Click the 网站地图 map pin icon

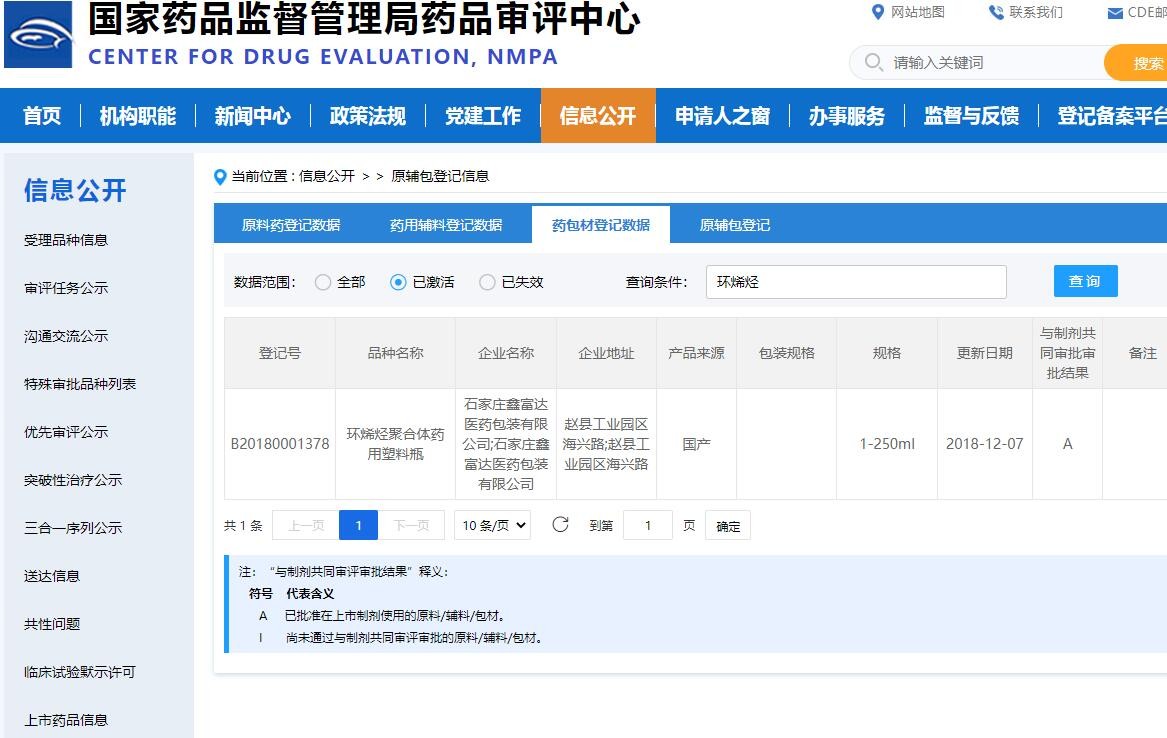tap(877, 13)
